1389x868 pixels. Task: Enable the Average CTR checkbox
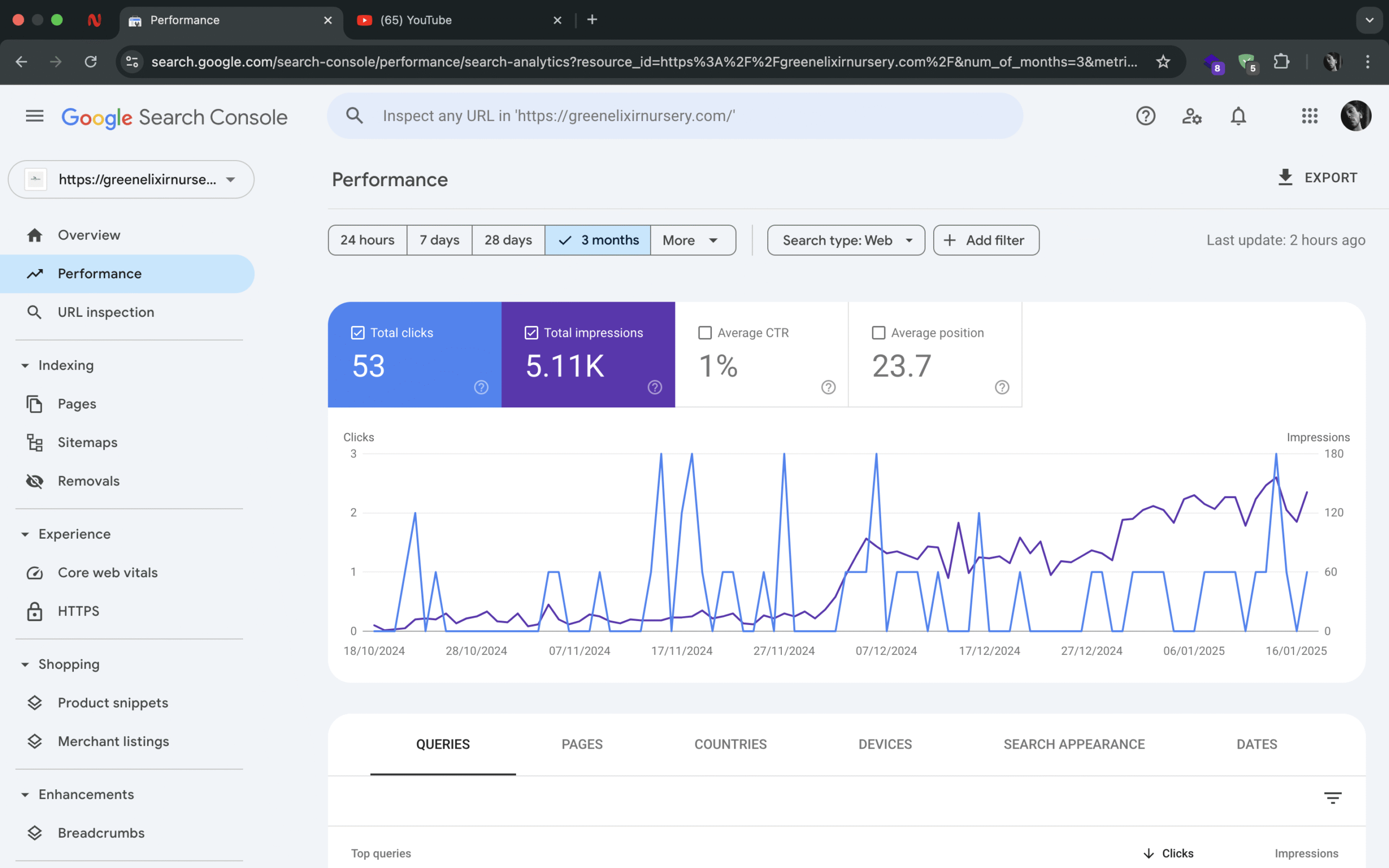[x=705, y=333]
